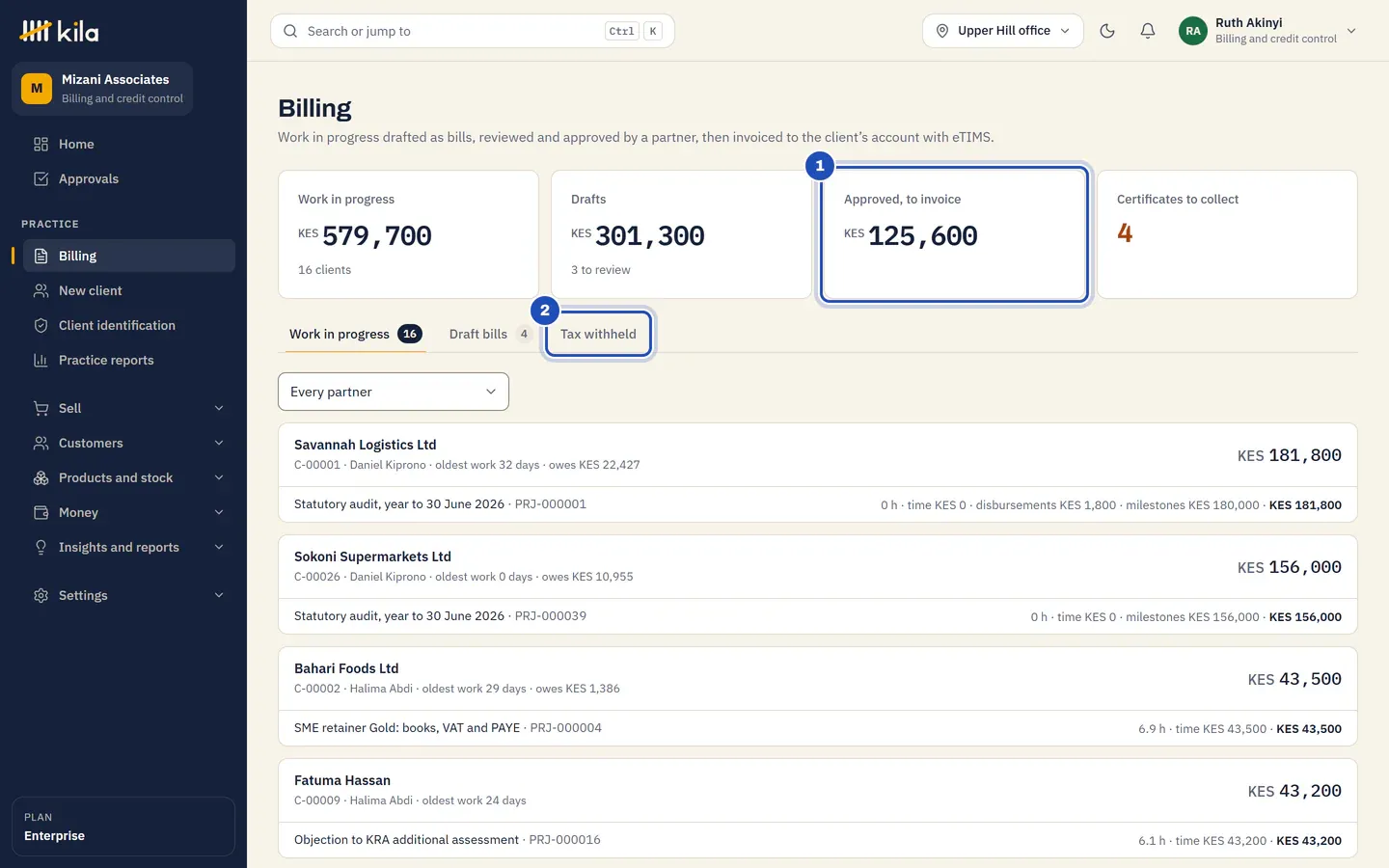The width and height of the screenshot is (1389, 868).
Task: Open the Approved, to invoice card
Action: 954,234
